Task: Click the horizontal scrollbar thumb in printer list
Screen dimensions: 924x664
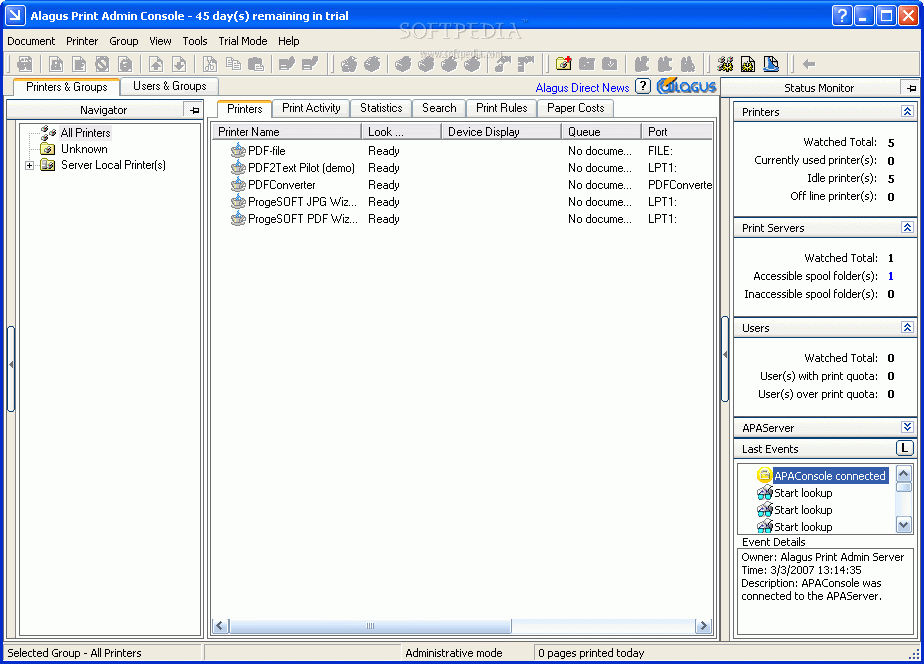Action: 370,626
